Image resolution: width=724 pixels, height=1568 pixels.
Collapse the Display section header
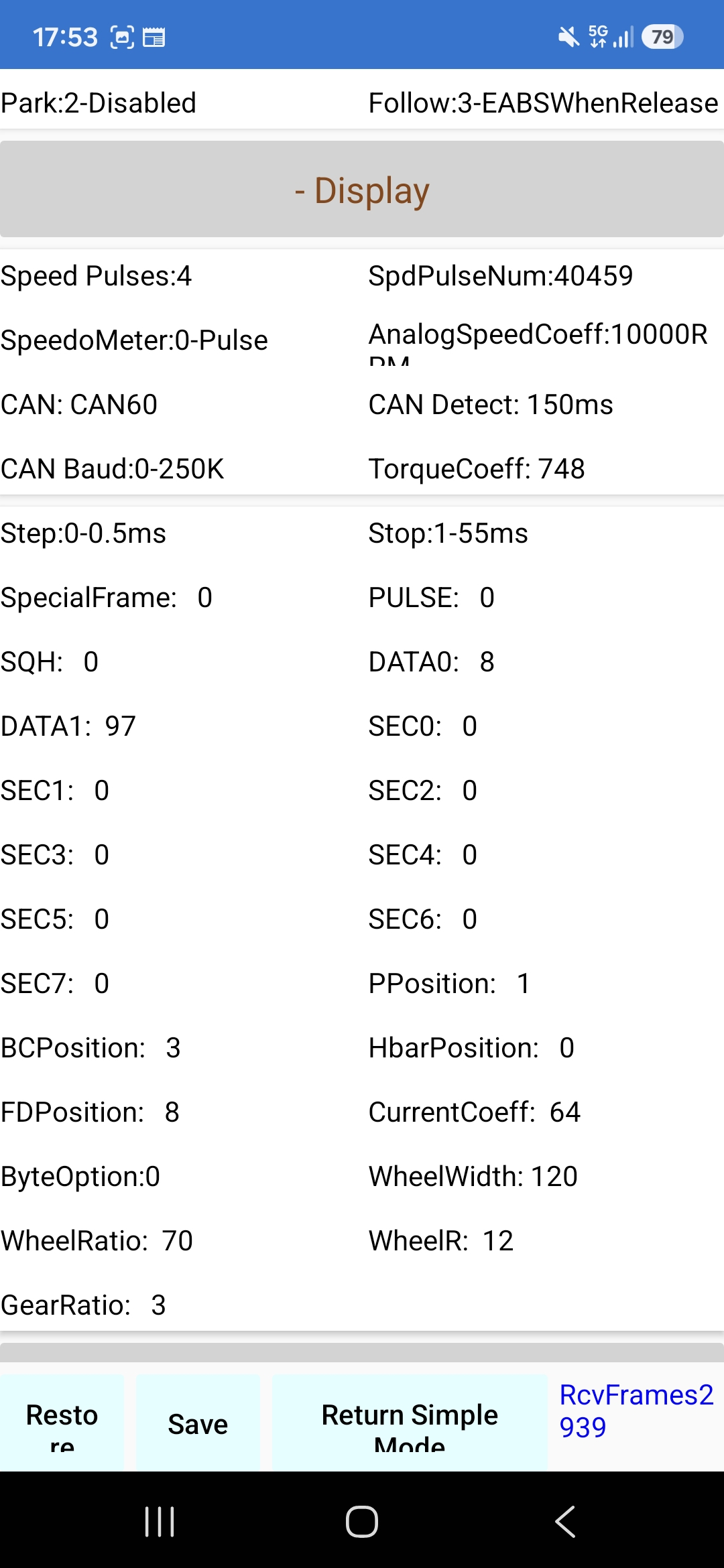pyautogui.click(x=362, y=190)
